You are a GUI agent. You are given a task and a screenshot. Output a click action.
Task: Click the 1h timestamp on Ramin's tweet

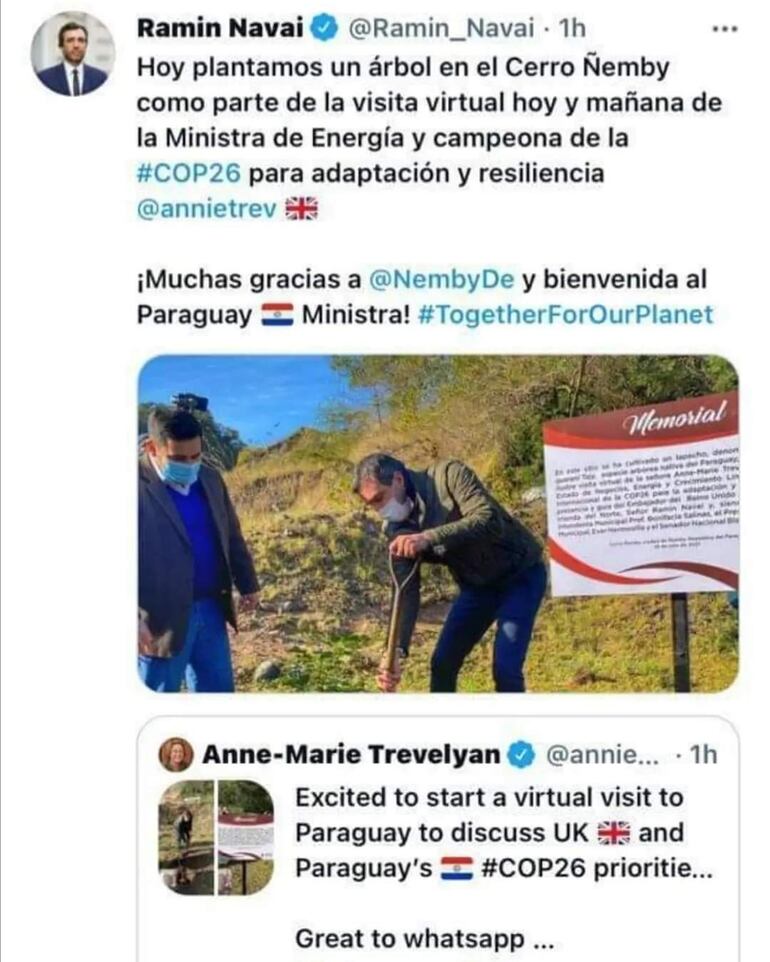point(572,28)
